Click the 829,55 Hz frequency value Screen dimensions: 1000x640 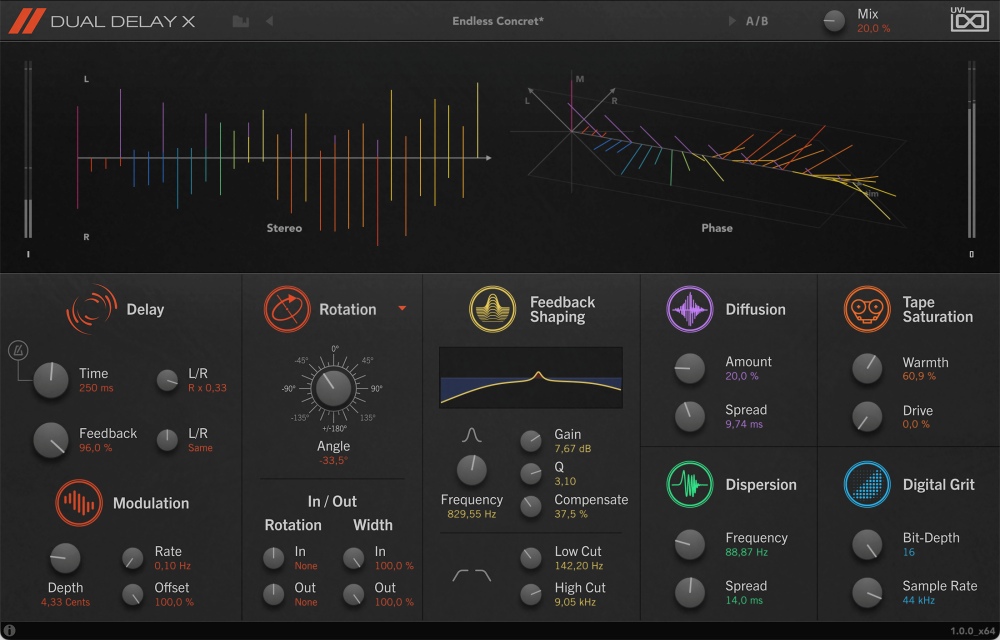tap(471, 514)
